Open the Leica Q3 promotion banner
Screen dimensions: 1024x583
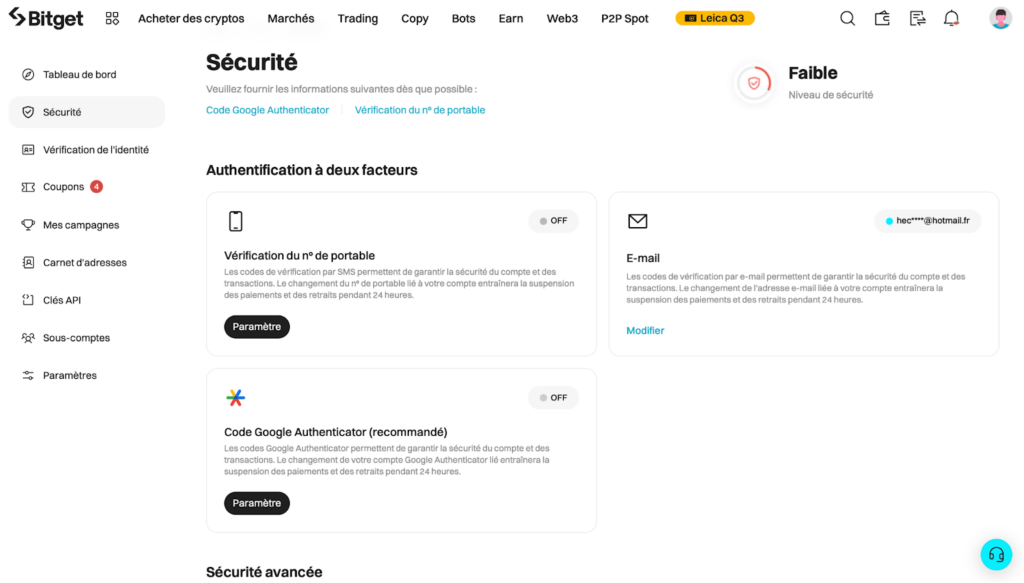[x=714, y=17]
